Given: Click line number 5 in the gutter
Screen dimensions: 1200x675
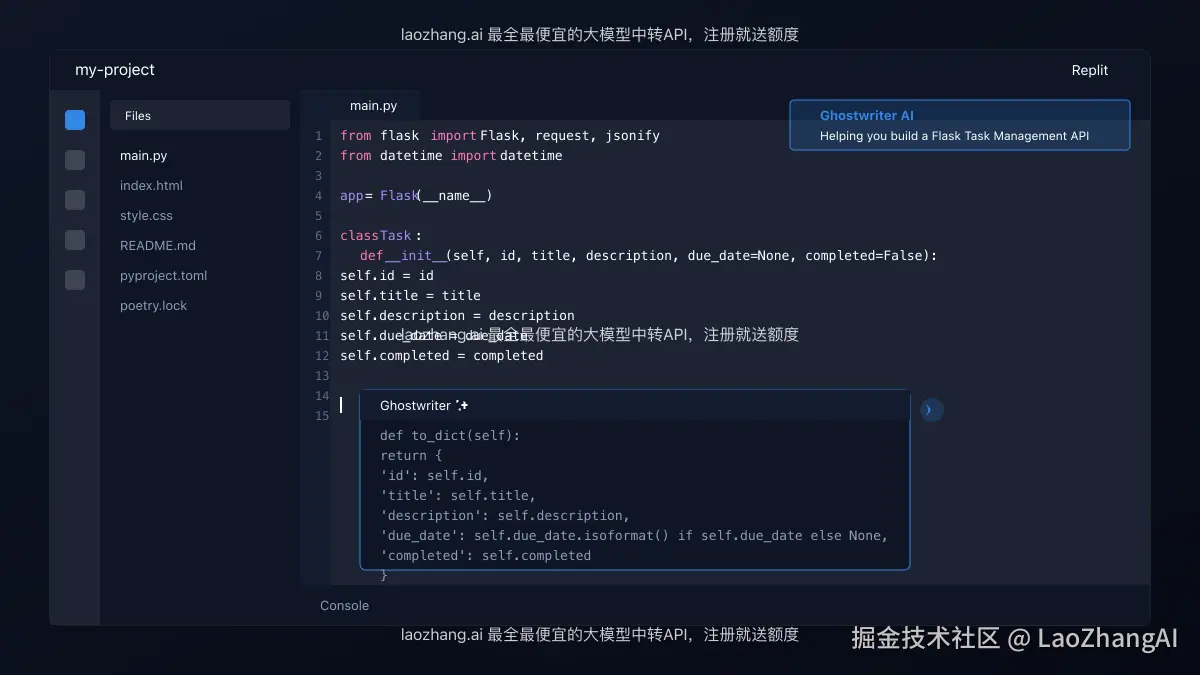Looking at the screenshot, I should coord(318,215).
